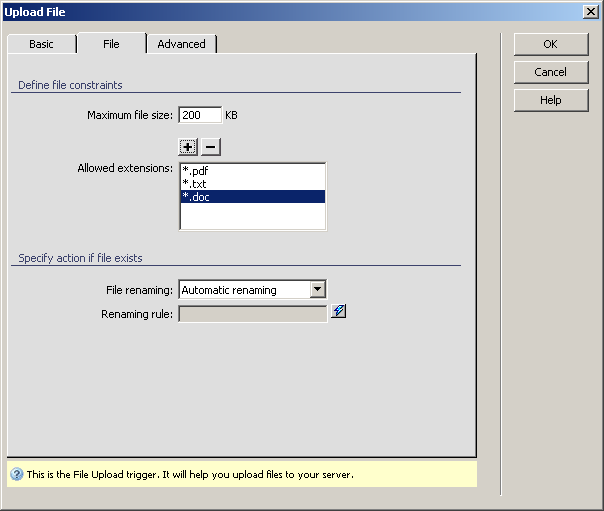Click the blue question mark icon in the hint bar
This screenshot has width=604, height=511.
click(17, 474)
